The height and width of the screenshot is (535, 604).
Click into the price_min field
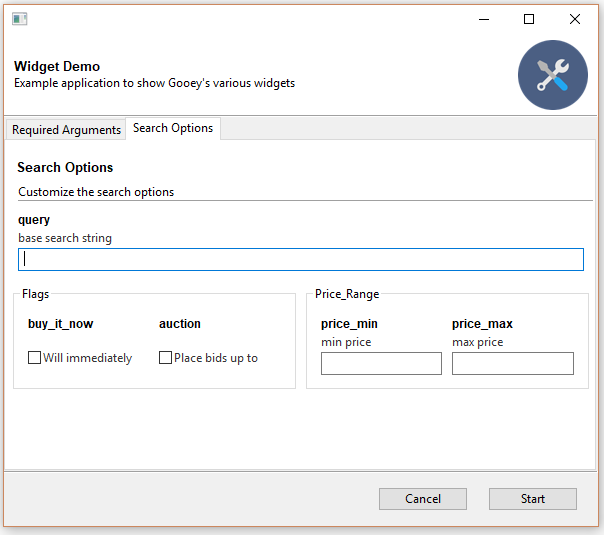click(381, 363)
